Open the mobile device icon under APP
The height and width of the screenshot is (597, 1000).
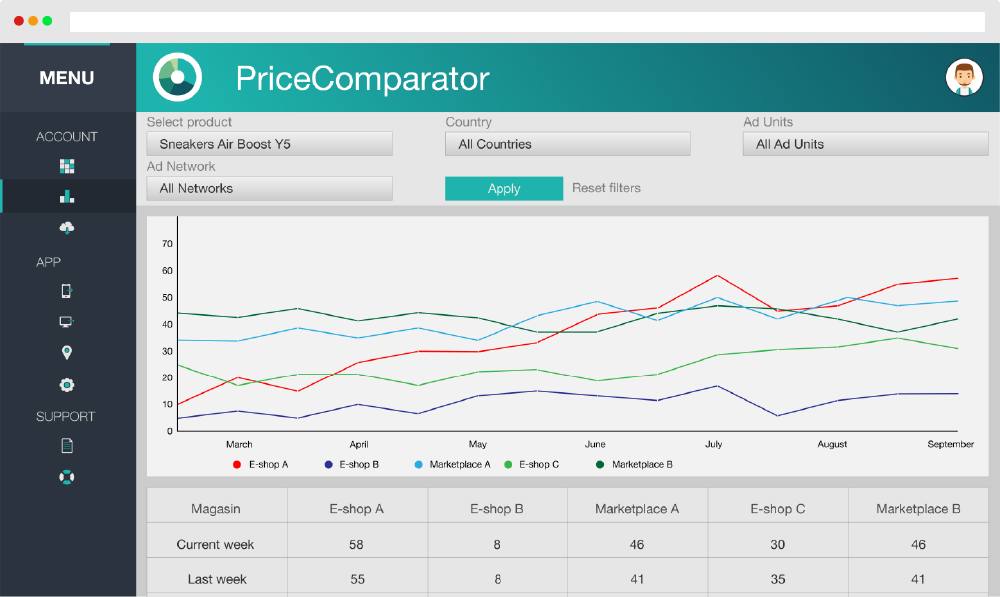coord(66,291)
